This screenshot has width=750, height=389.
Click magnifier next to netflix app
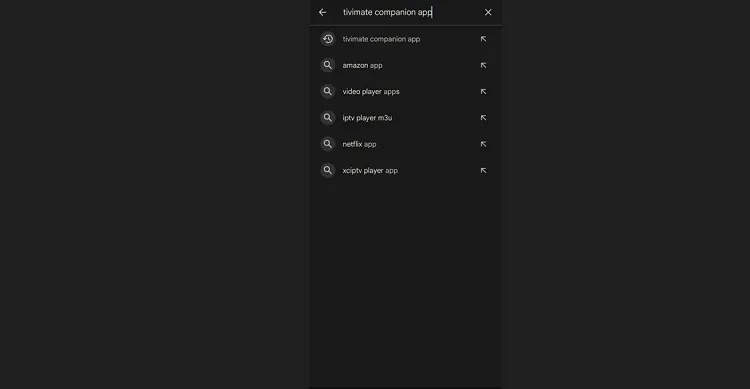click(x=328, y=144)
